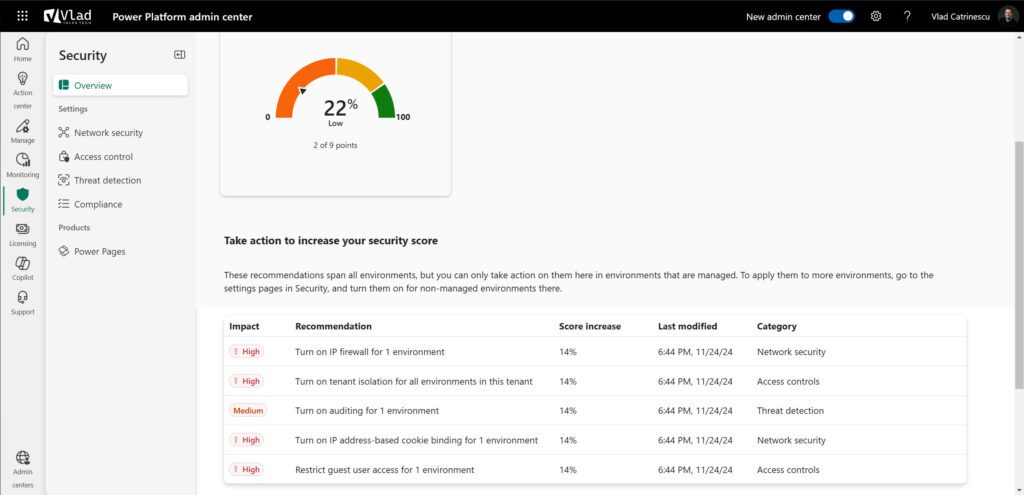Open Licensing in the left rail
This screenshot has width=1024, height=495.
click(x=23, y=235)
